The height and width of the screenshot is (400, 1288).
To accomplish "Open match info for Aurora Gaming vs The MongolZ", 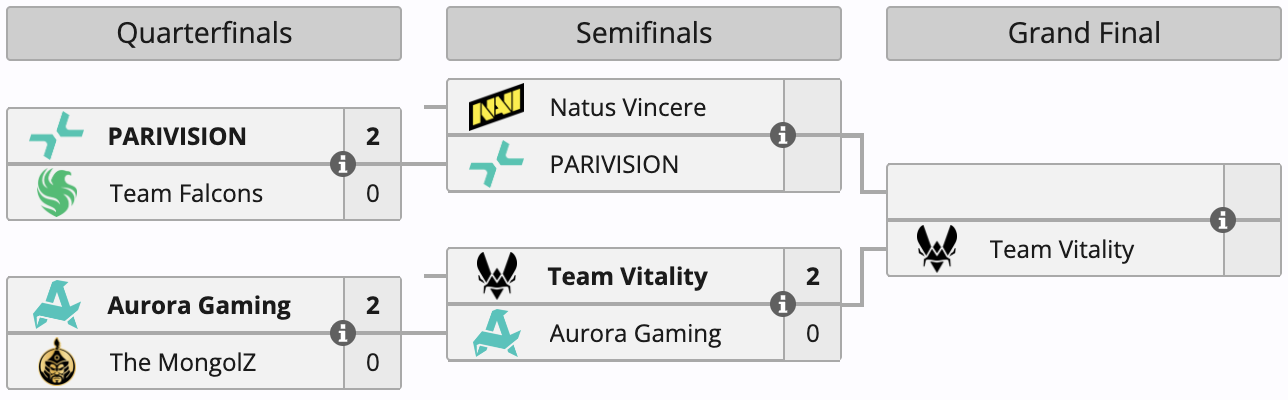I will 343,333.
